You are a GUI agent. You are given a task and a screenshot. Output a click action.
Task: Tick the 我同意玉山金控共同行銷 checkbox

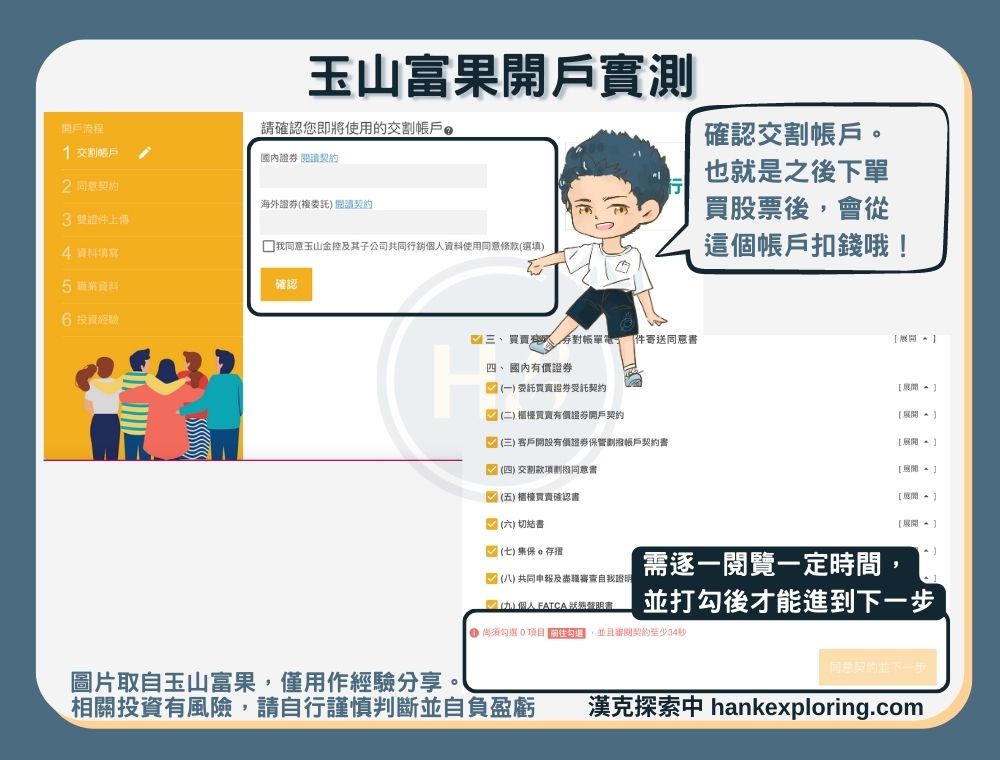[268, 246]
